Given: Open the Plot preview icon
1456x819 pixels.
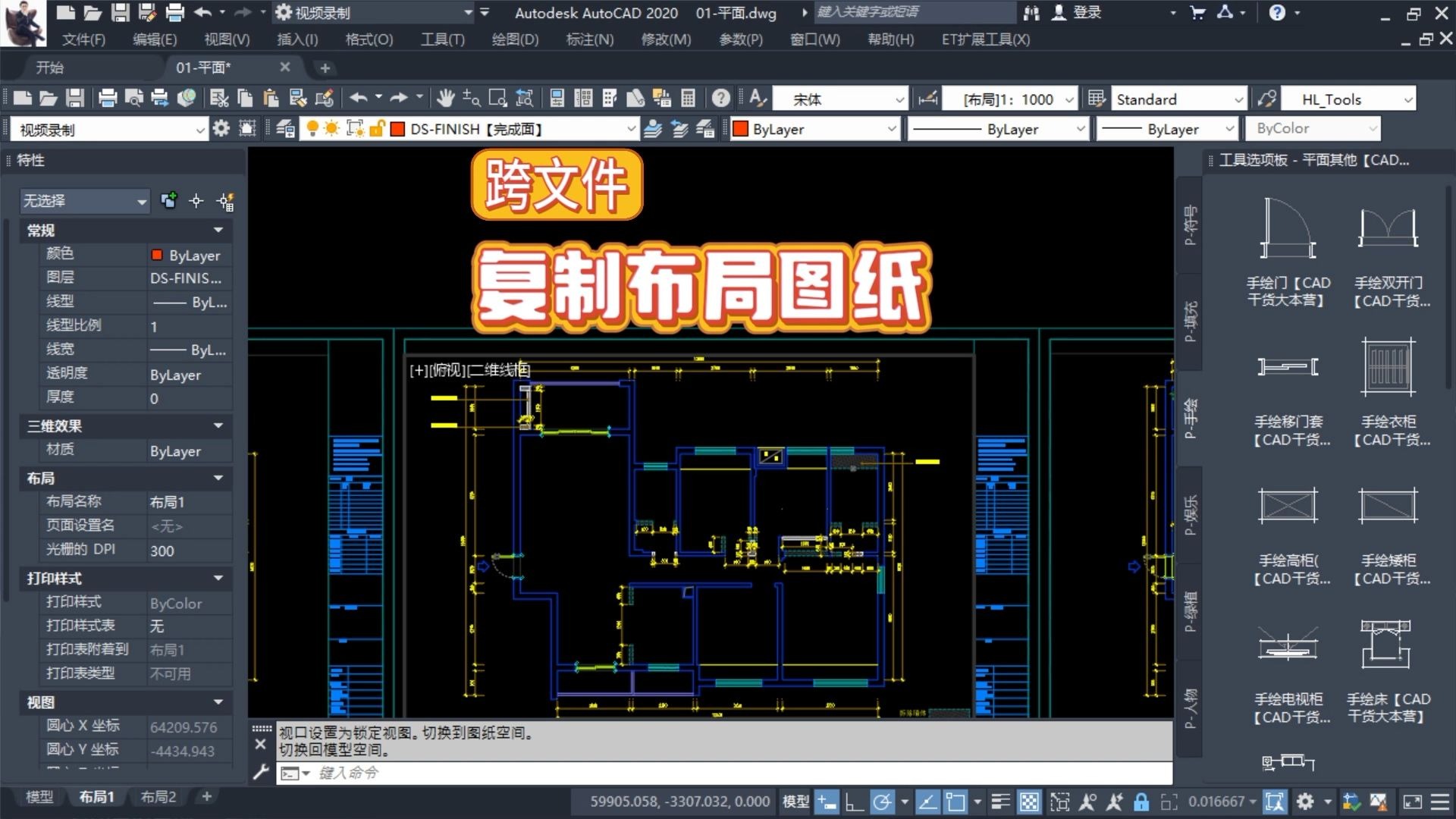Looking at the screenshot, I should click(135, 98).
